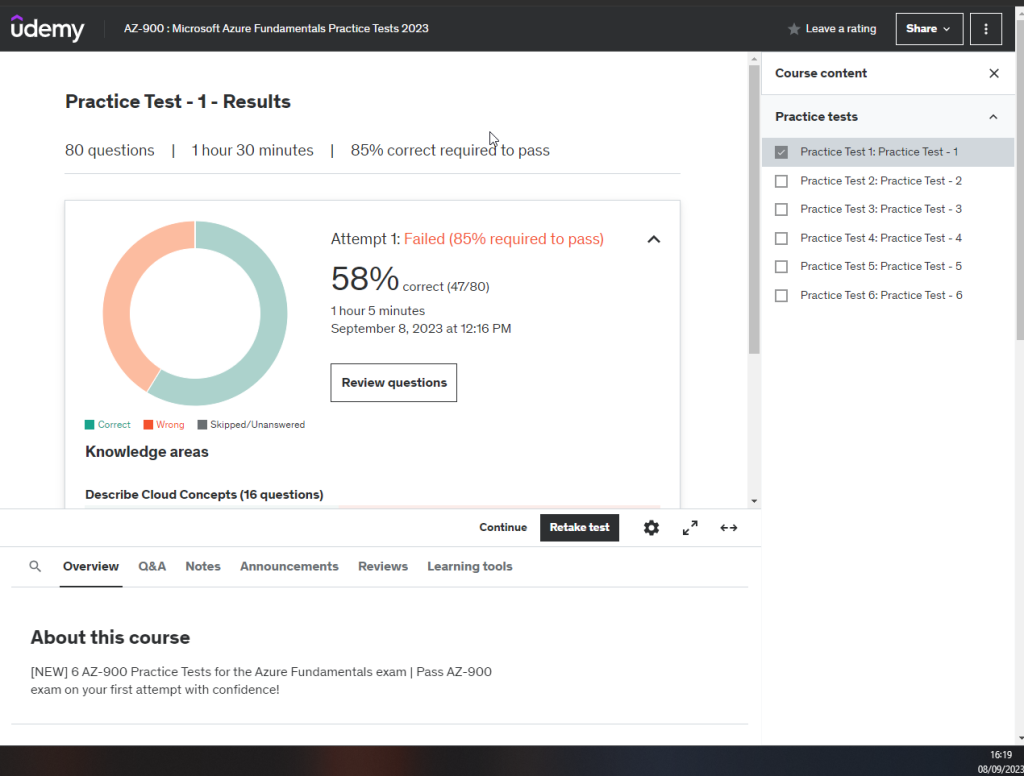Toggle expanded view with the horizontal arrows icon
This screenshot has width=1024, height=776.
729,528
